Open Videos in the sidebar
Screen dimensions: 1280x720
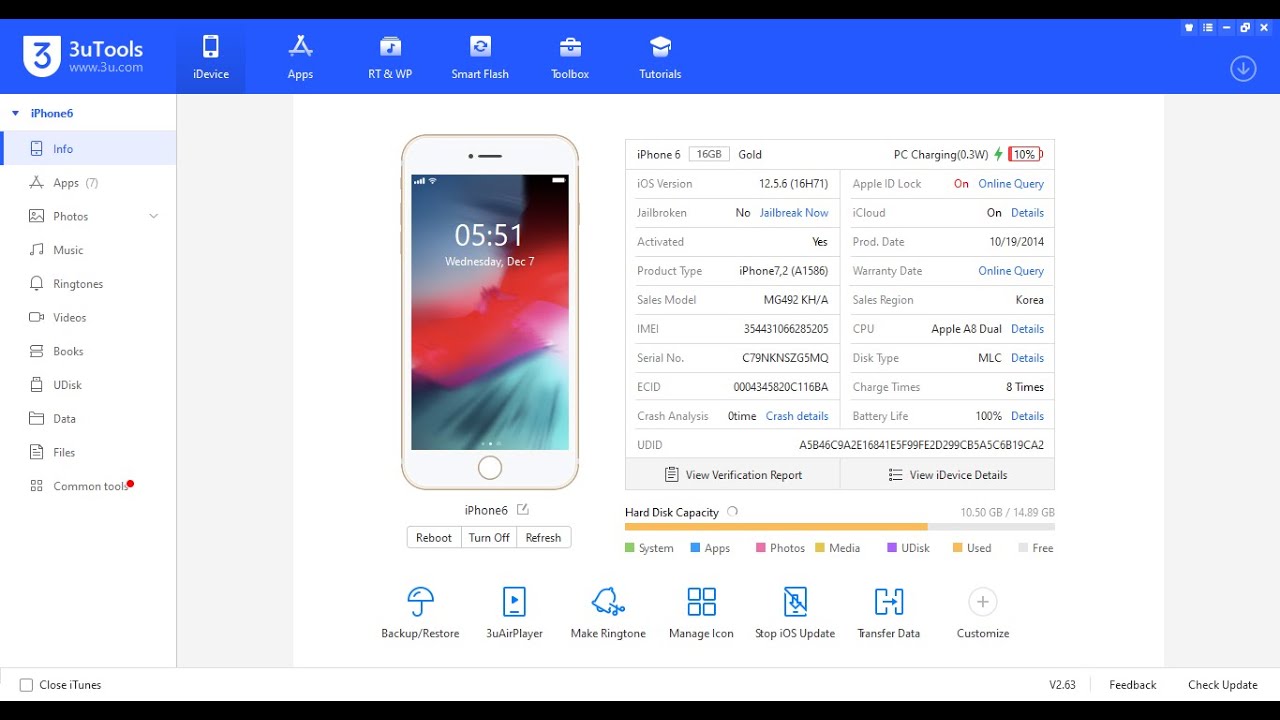tap(88, 317)
